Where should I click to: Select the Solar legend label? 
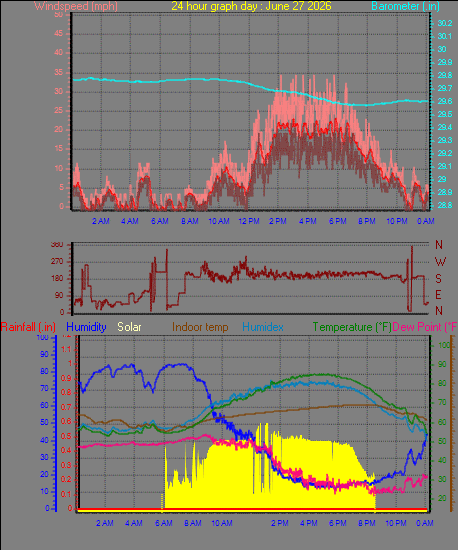pyautogui.click(x=129, y=327)
